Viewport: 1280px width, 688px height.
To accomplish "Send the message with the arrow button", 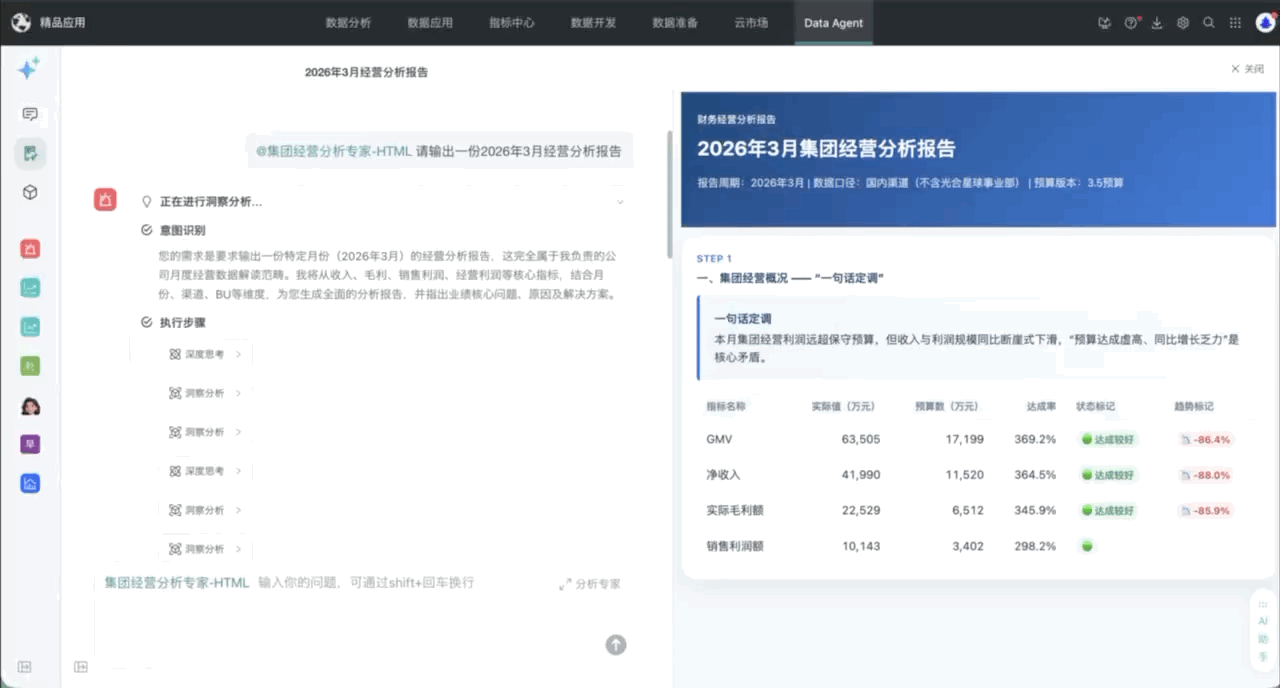I will click(616, 645).
